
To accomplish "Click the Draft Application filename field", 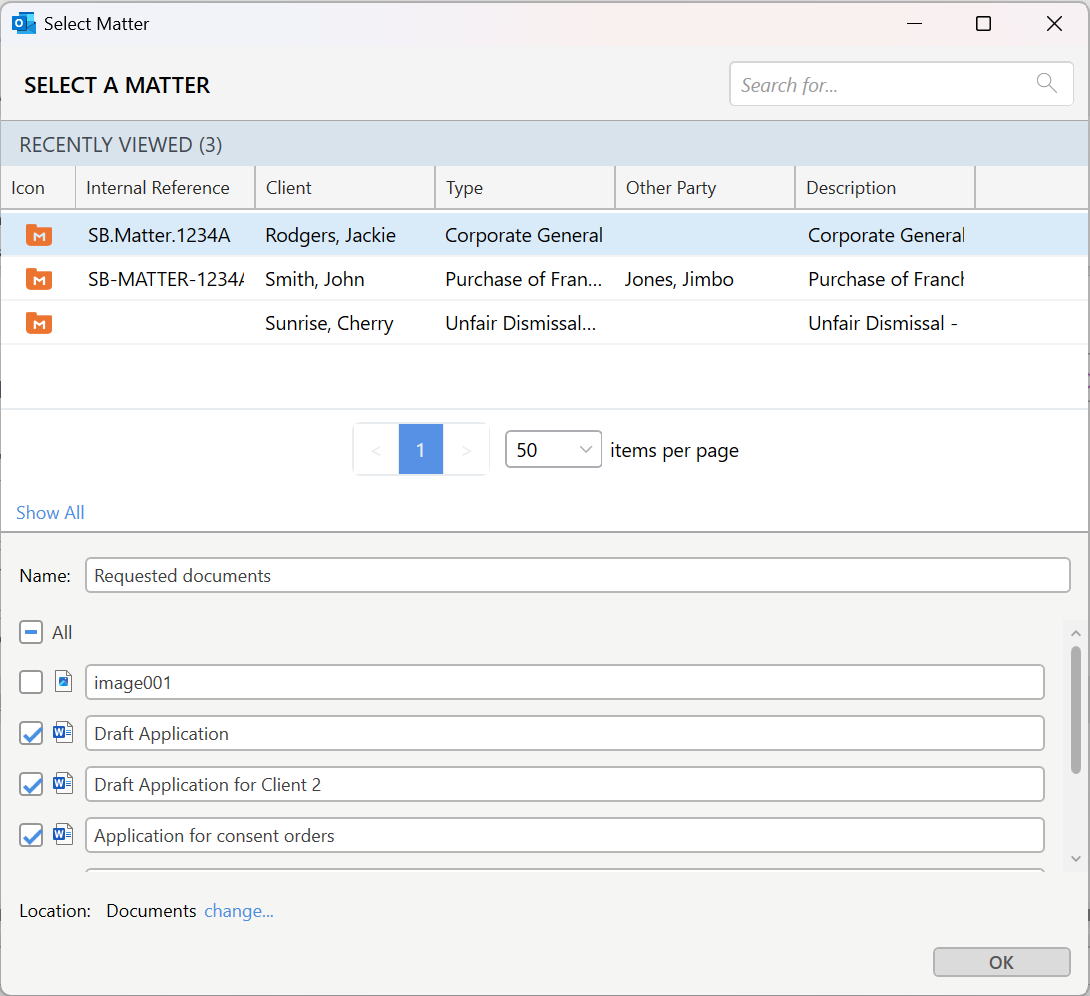I will (x=564, y=733).
